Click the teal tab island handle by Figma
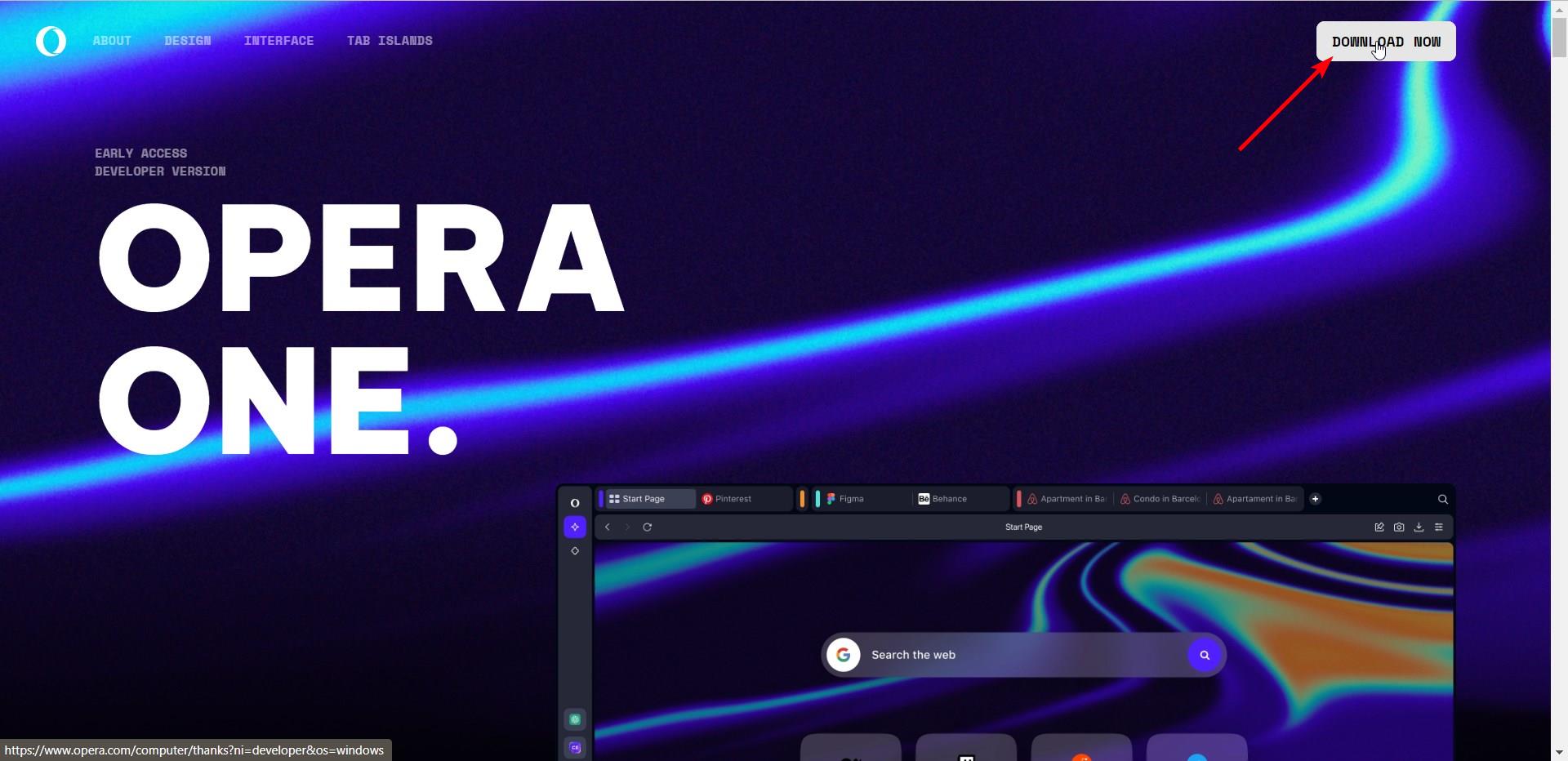The height and width of the screenshot is (761, 1568). click(x=817, y=499)
